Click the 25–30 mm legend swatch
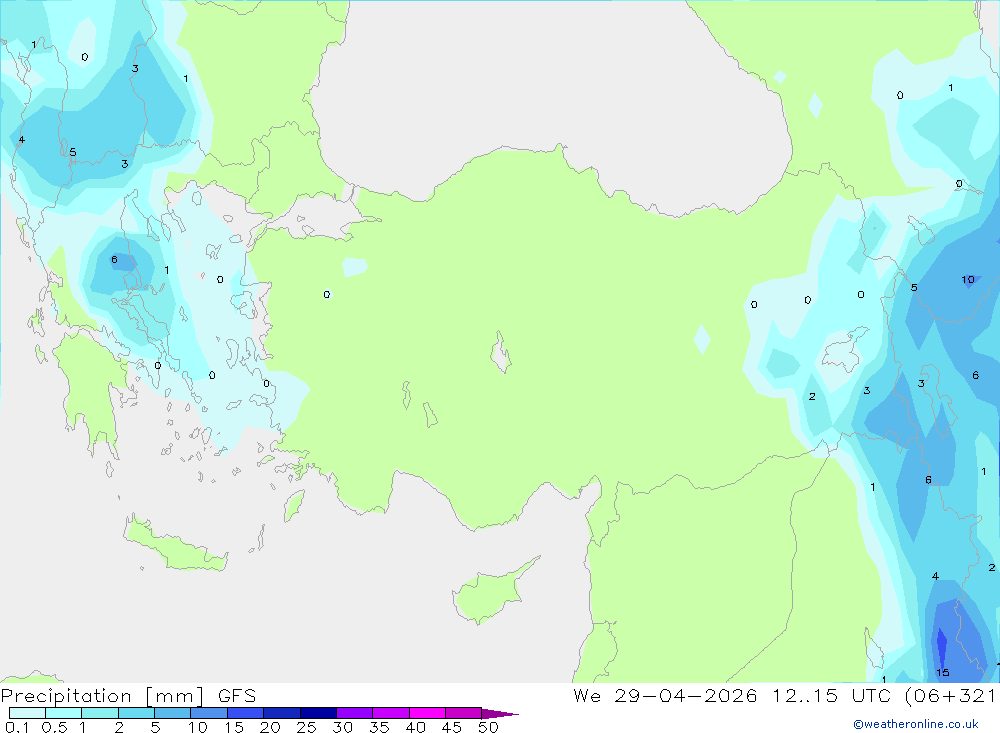1000x733 pixels. [x=318, y=713]
